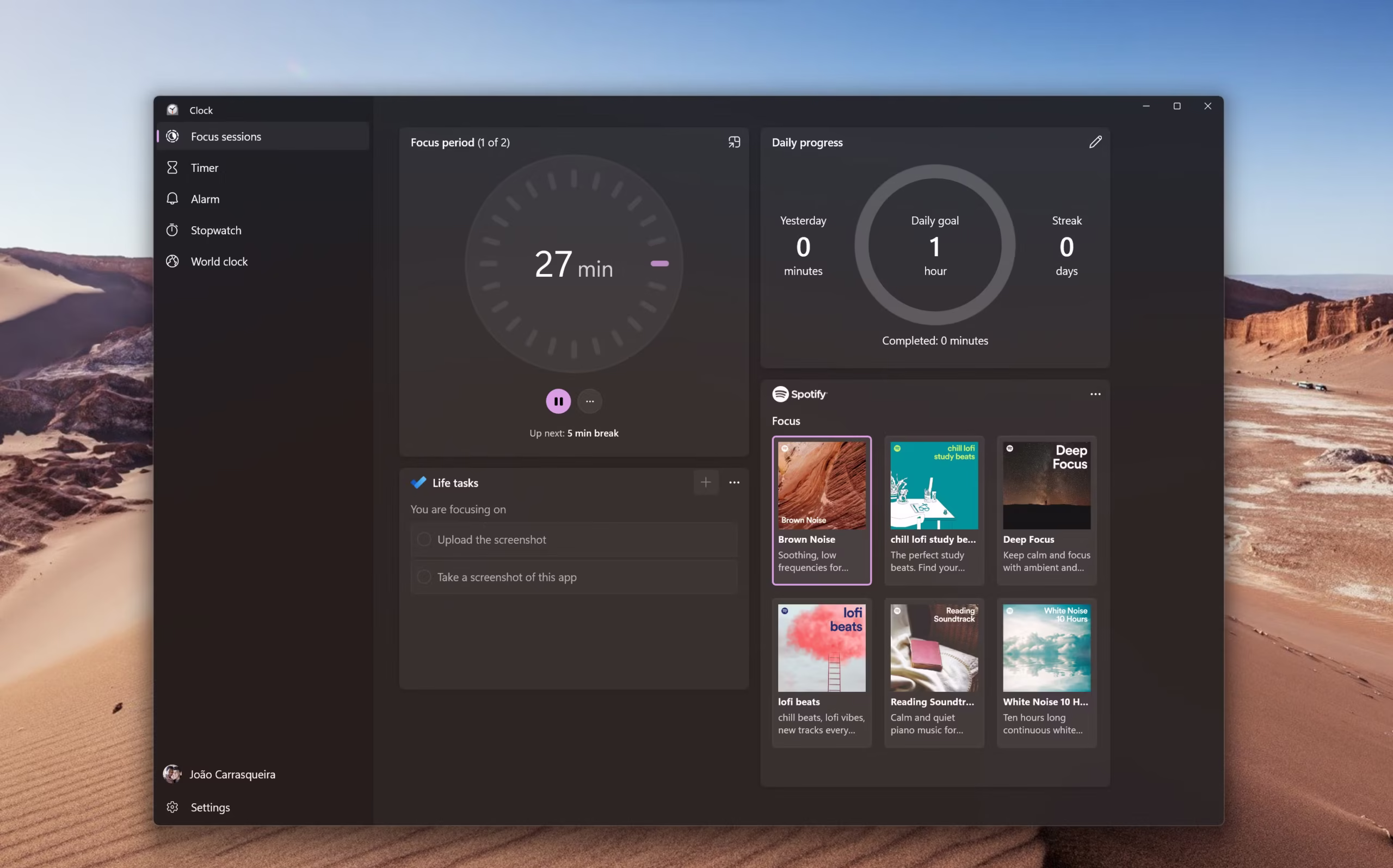Click the Spotify logo
The image size is (1393, 868).
point(799,394)
